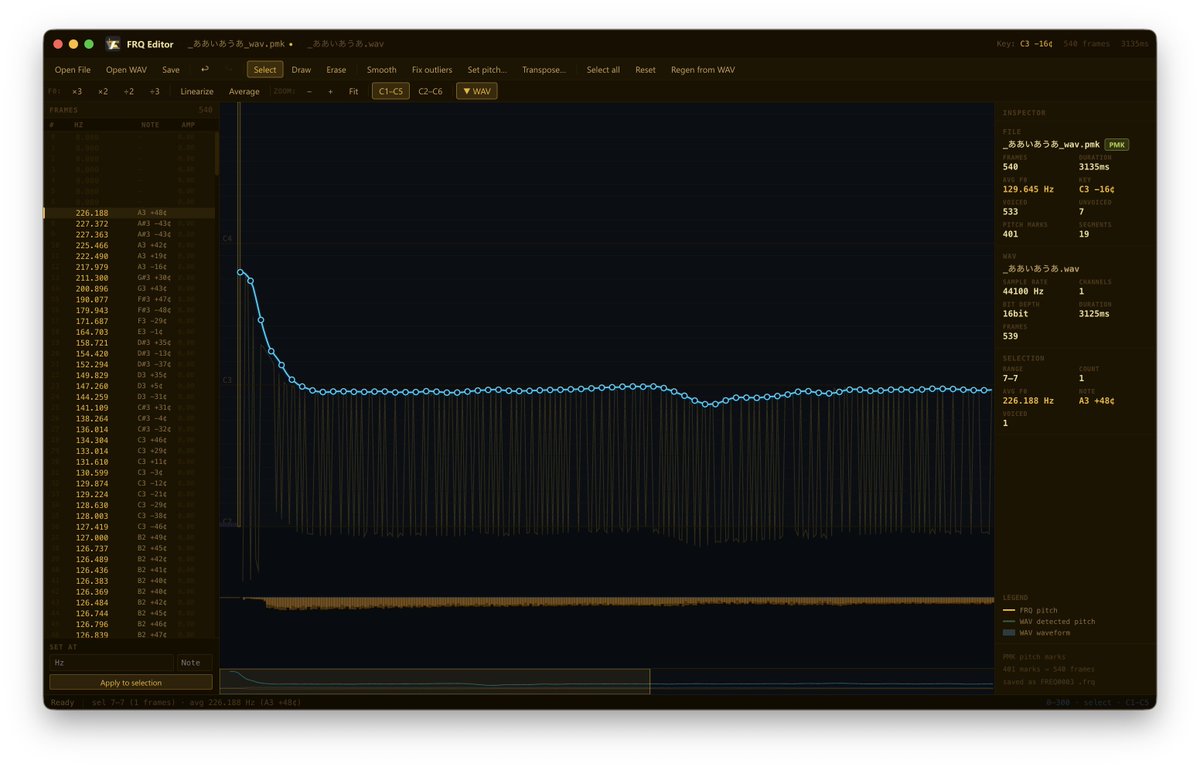Apply Smooth to the pitch curve
This screenshot has width=1200, height=767.
[382, 70]
